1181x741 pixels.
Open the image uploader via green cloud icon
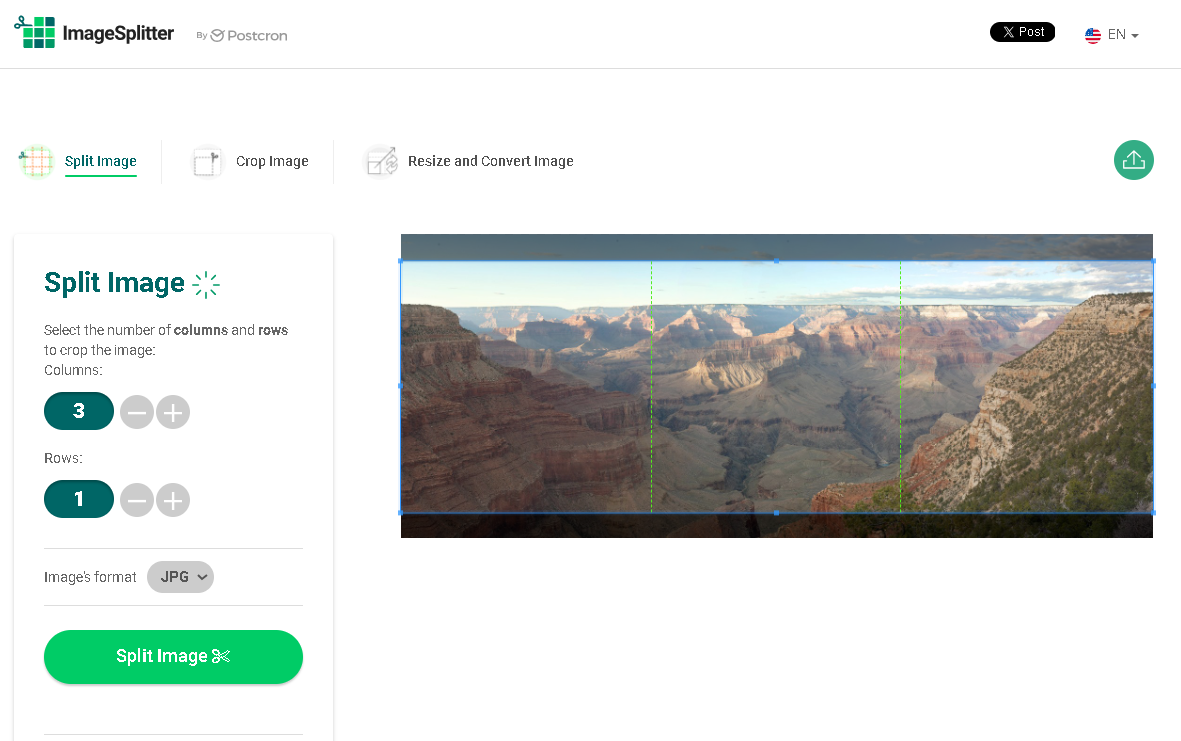pyautogui.click(x=1133, y=160)
